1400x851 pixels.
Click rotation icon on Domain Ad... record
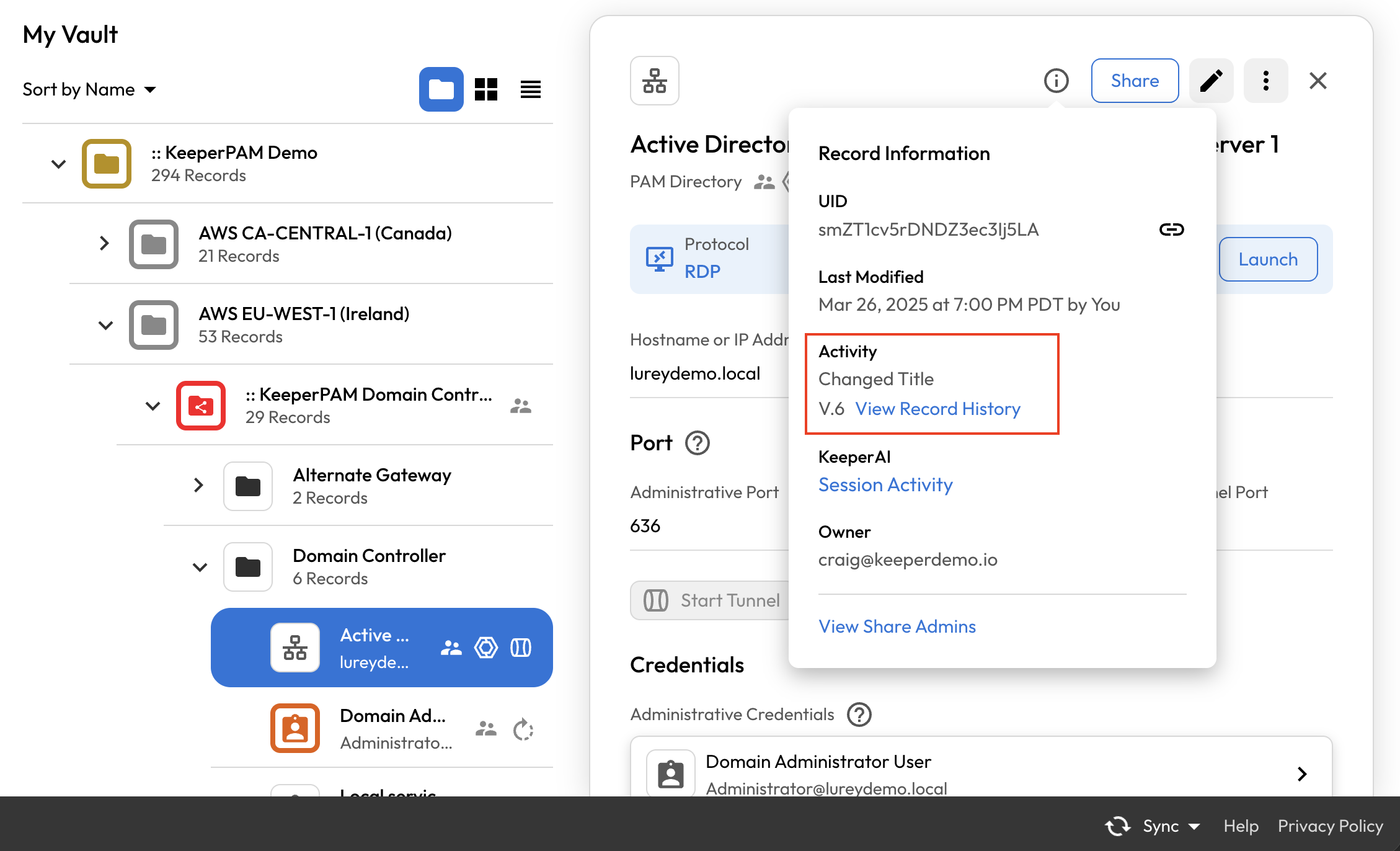(x=523, y=729)
